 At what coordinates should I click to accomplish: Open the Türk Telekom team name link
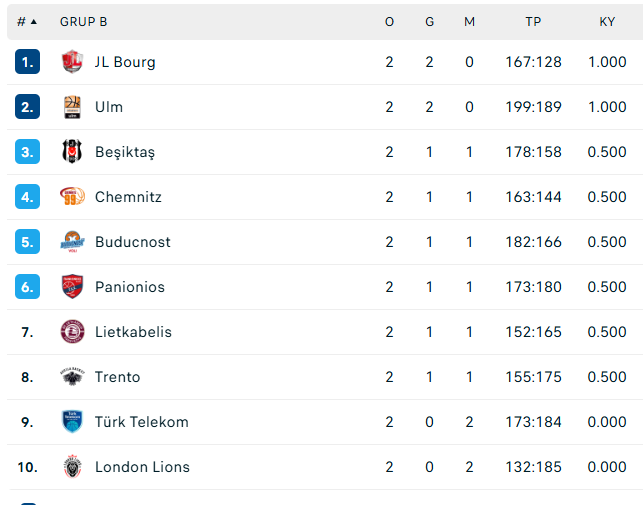click(141, 422)
